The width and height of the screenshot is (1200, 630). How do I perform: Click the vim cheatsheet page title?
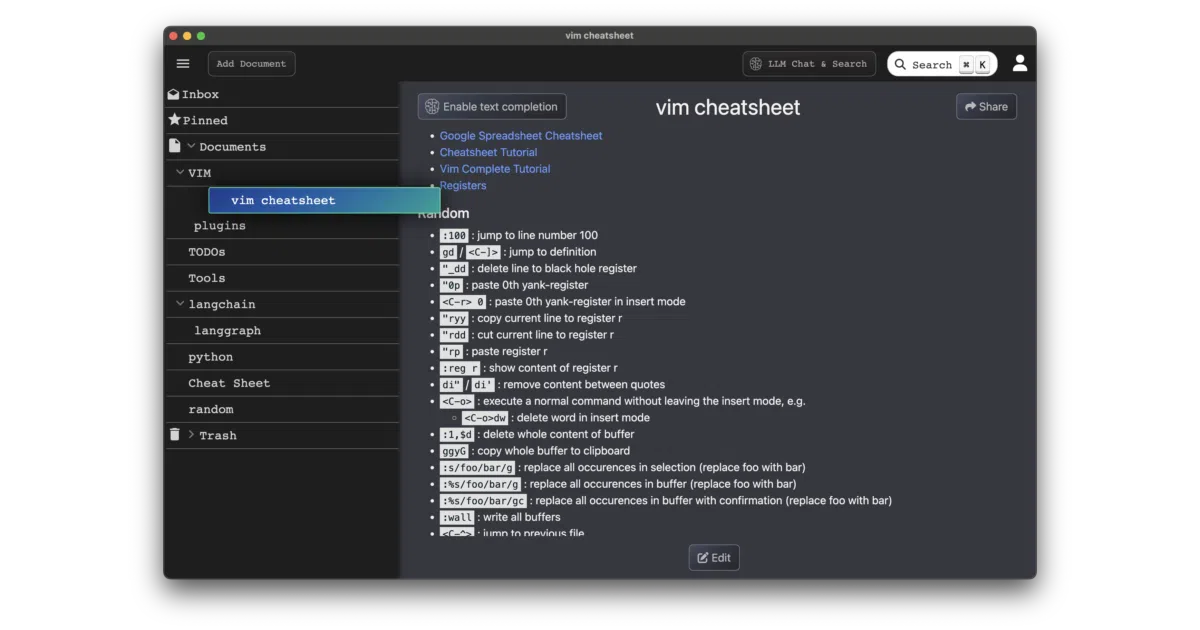click(x=728, y=108)
